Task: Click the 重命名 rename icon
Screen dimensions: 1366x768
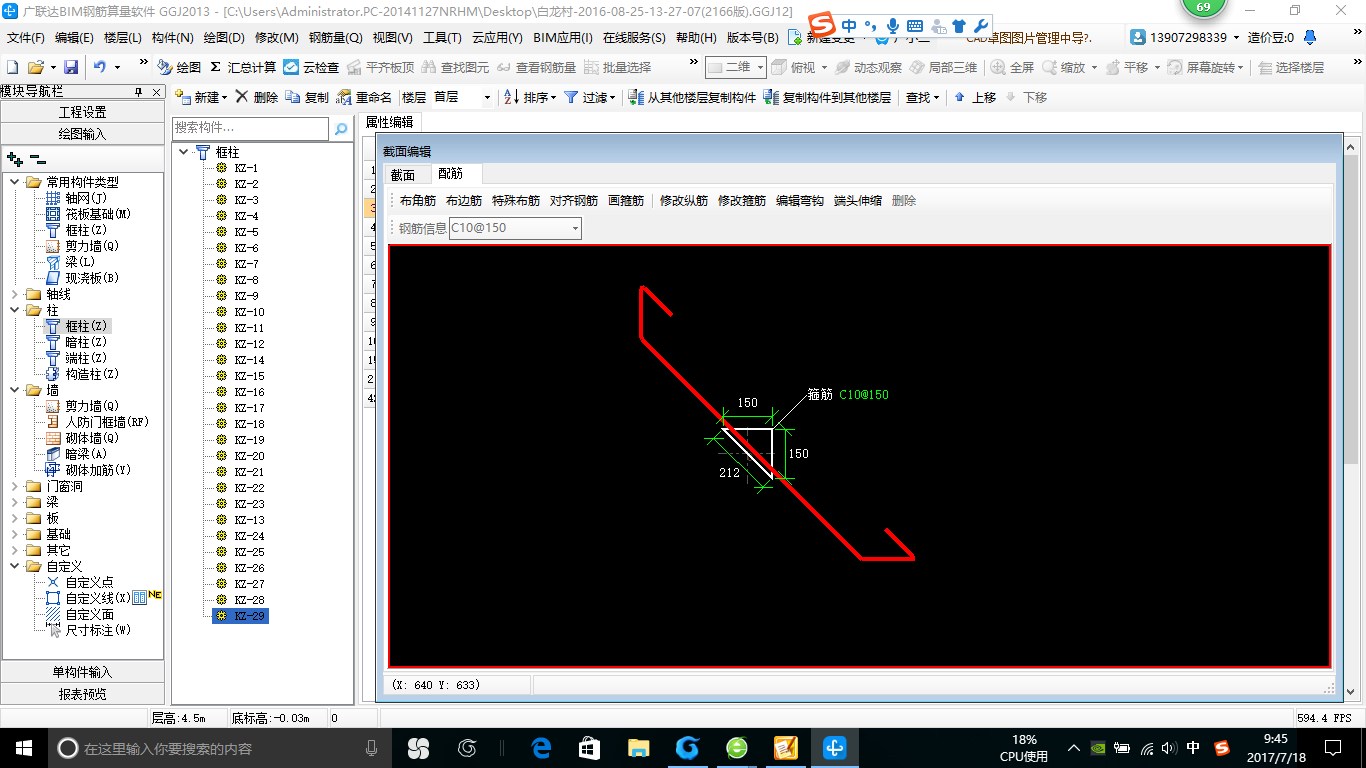Action: click(x=344, y=97)
